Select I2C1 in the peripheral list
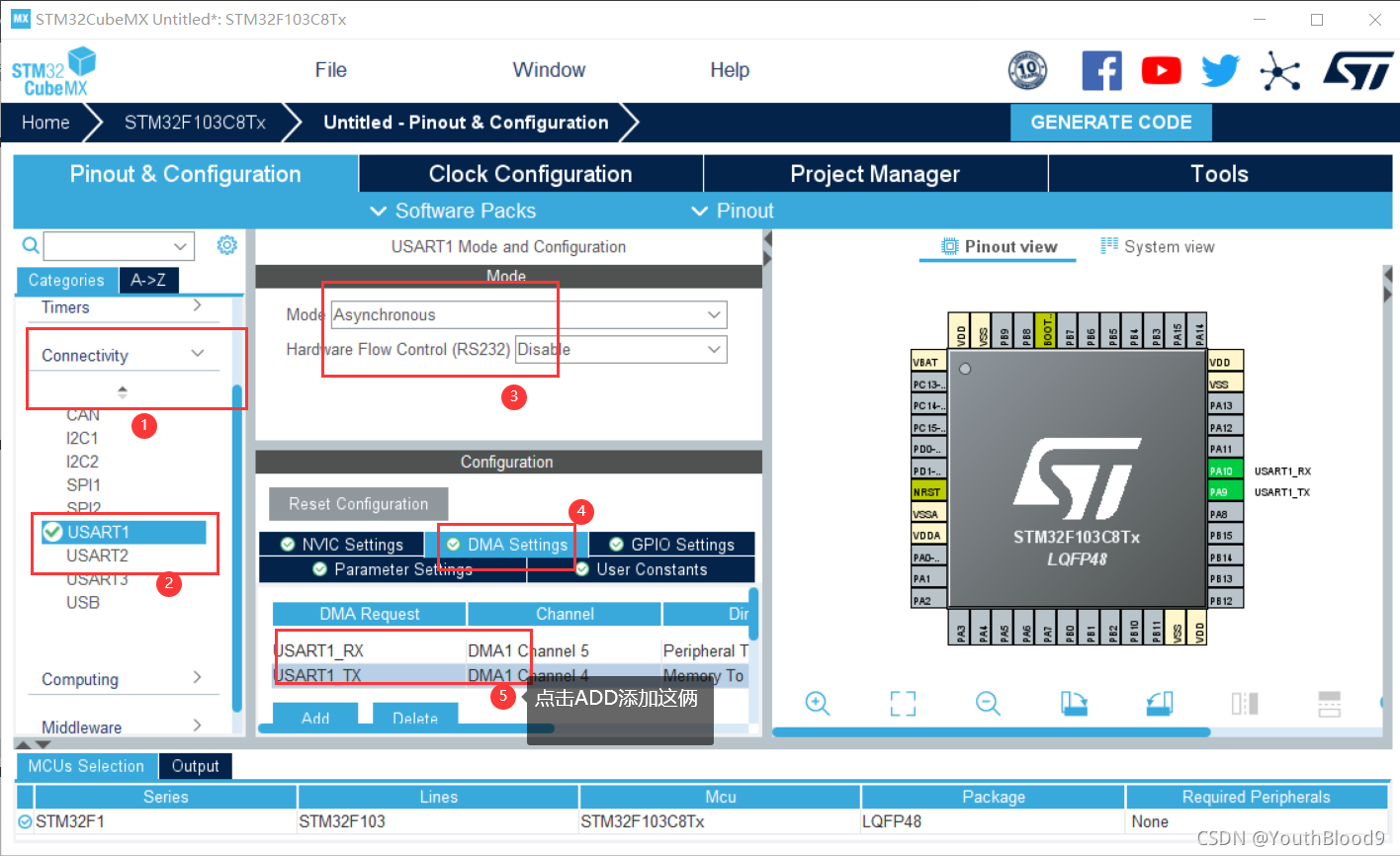The width and height of the screenshot is (1400, 856). 82,438
